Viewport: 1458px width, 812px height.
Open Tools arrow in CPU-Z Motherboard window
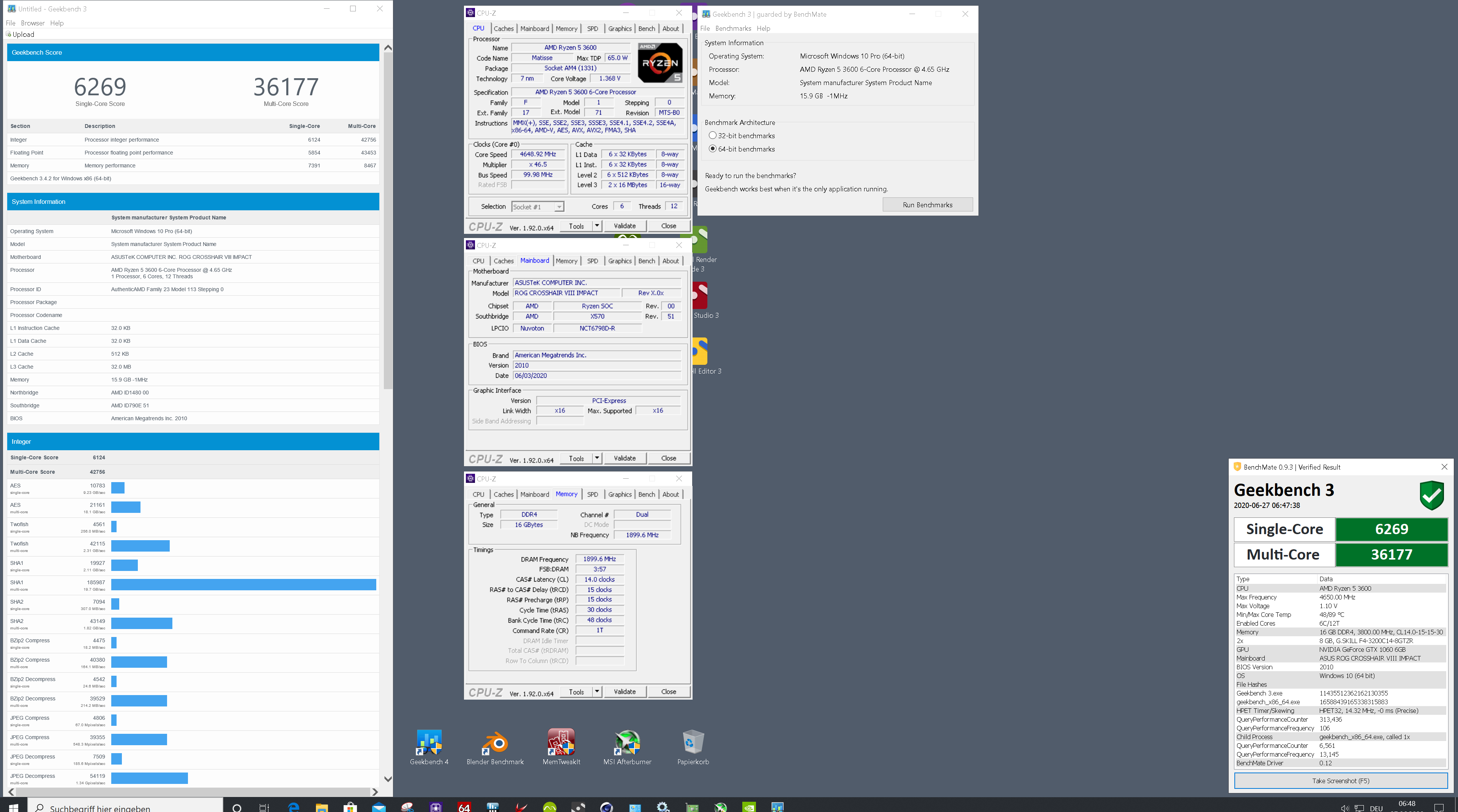pos(596,458)
